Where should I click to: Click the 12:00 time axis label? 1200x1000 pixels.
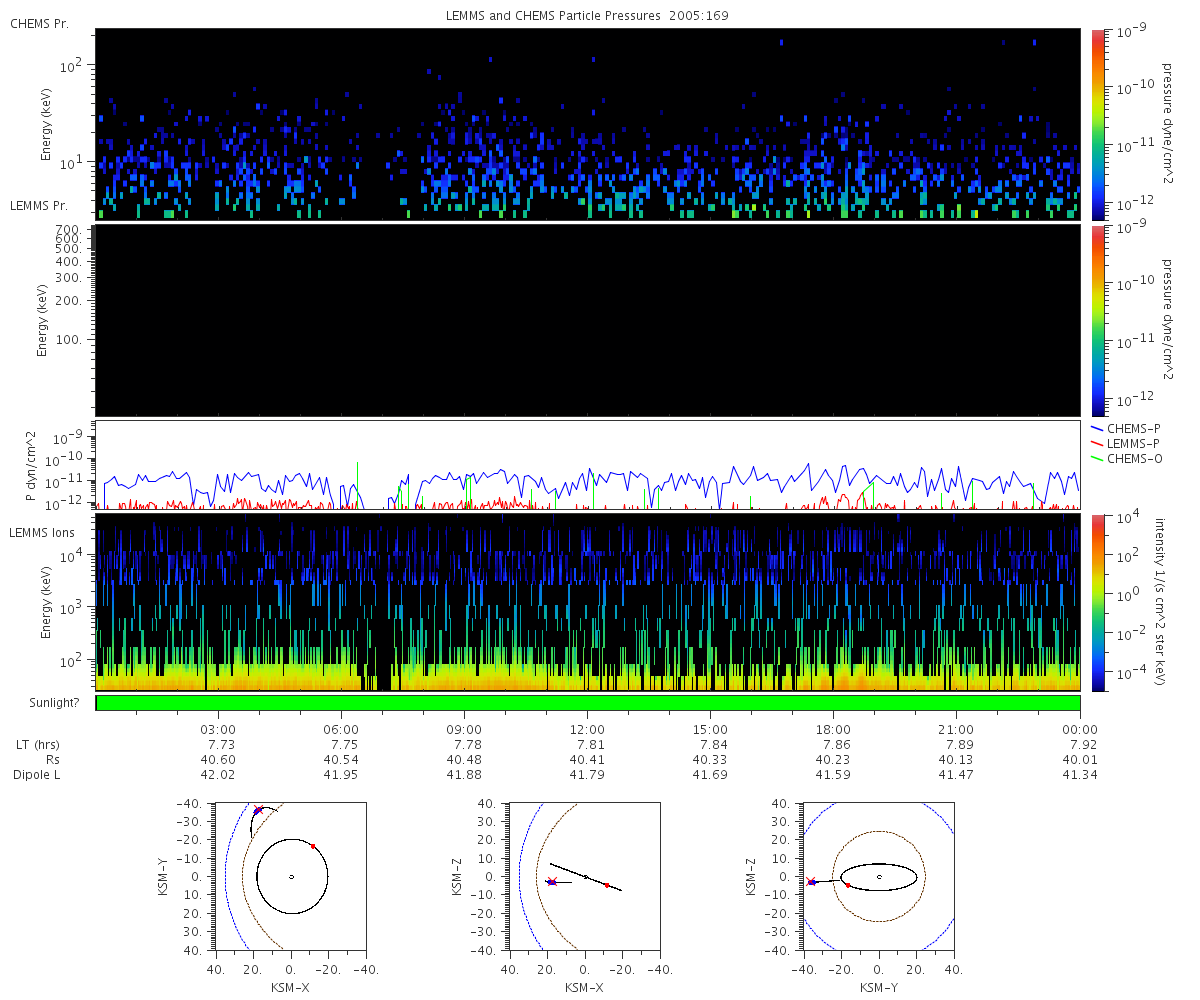(587, 730)
